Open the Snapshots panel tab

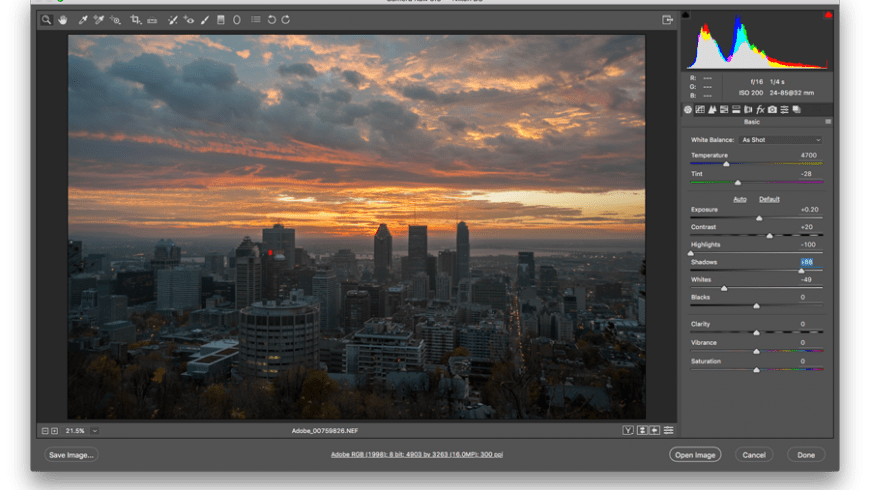797,110
